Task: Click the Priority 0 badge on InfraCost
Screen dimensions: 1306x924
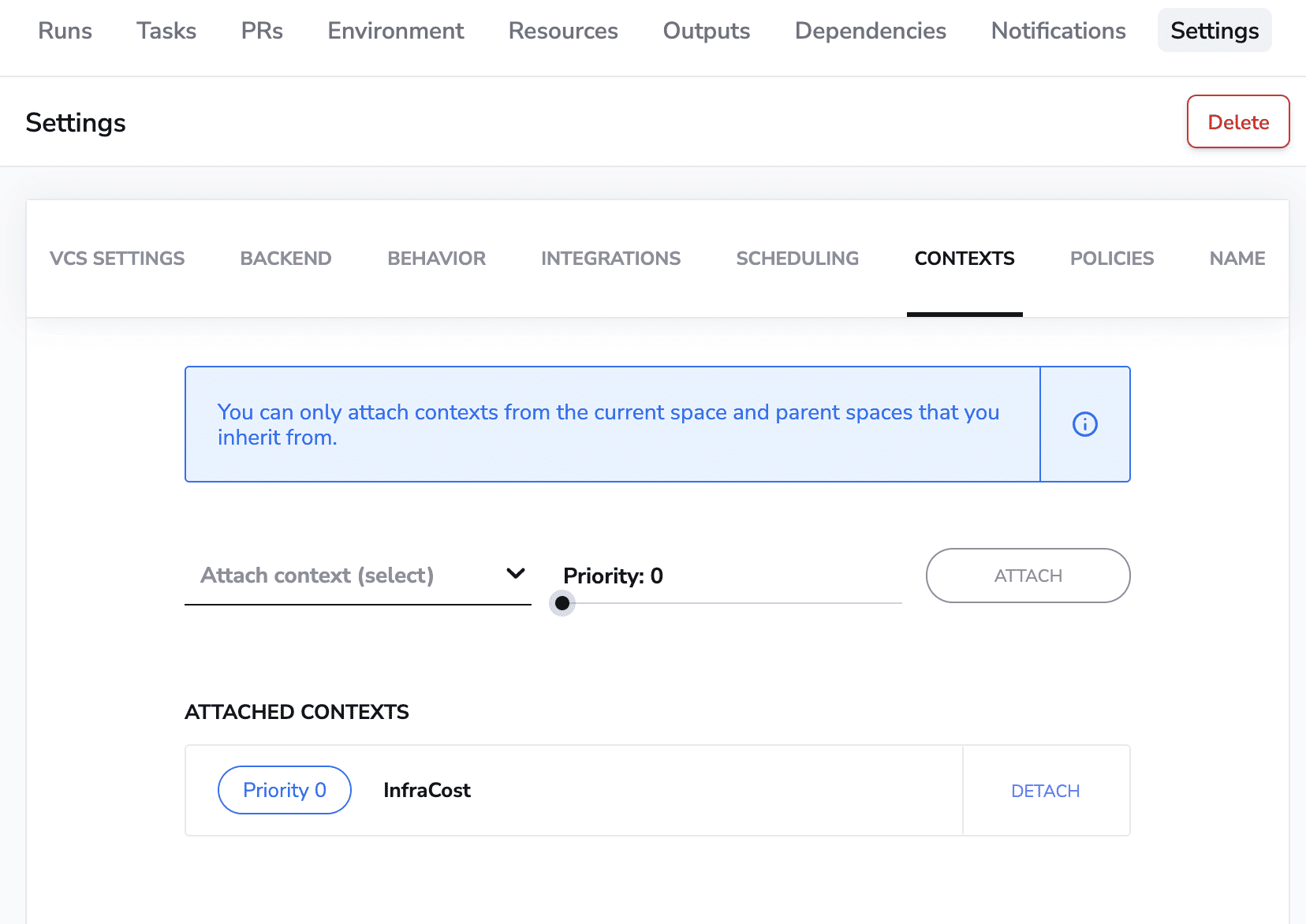Action: 284,790
